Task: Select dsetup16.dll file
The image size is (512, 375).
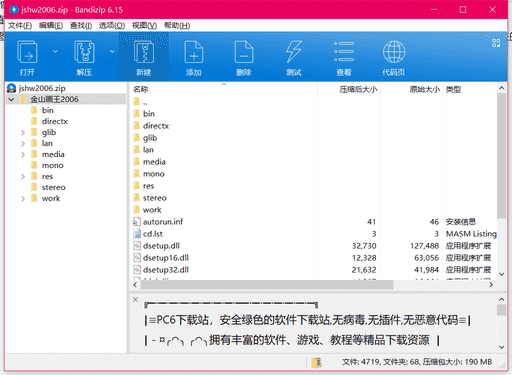Action: pyautogui.click(x=166, y=258)
